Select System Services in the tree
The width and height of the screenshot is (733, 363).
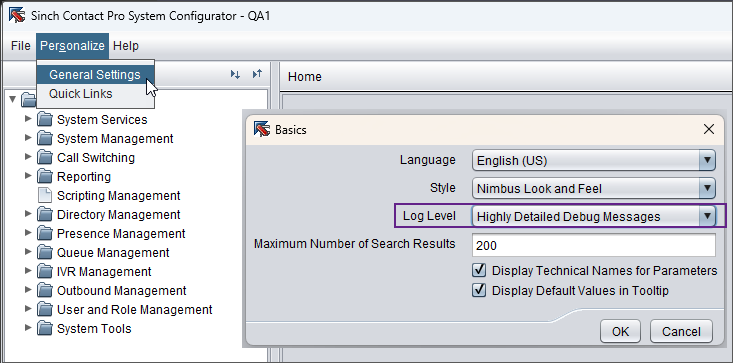click(x=102, y=120)
